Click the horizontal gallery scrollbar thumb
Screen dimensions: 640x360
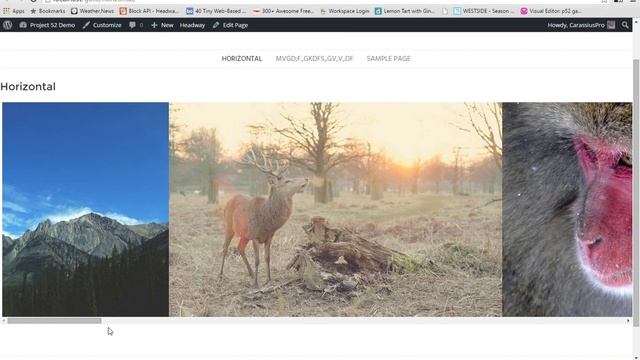(x=54, y=321)
